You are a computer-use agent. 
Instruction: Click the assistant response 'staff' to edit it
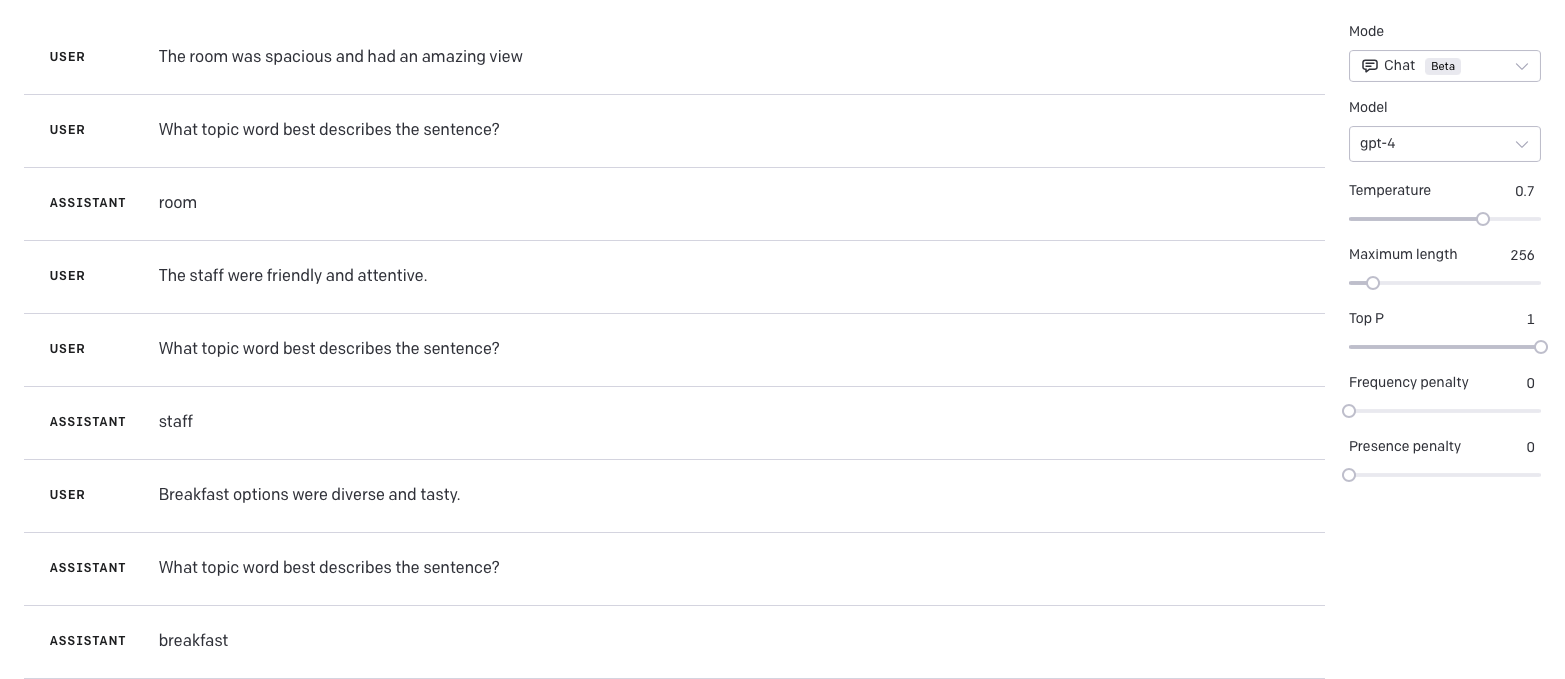point(175,422)
